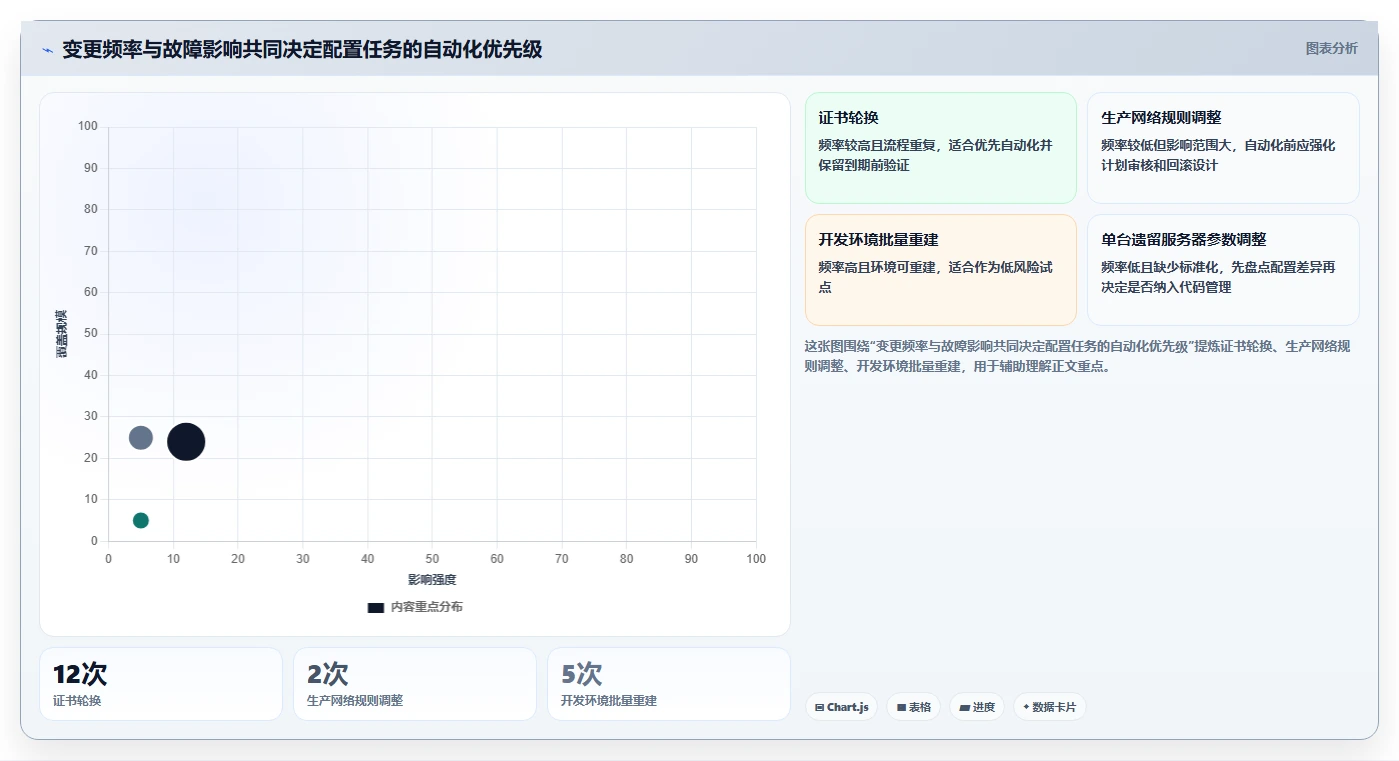Click the gray-blue bubble on the chart

141,438
